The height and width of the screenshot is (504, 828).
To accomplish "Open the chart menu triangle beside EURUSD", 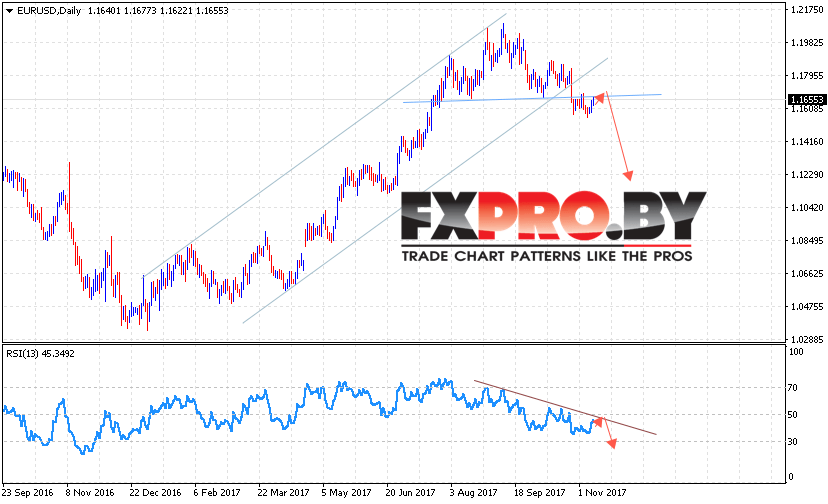I will point(9,11).
